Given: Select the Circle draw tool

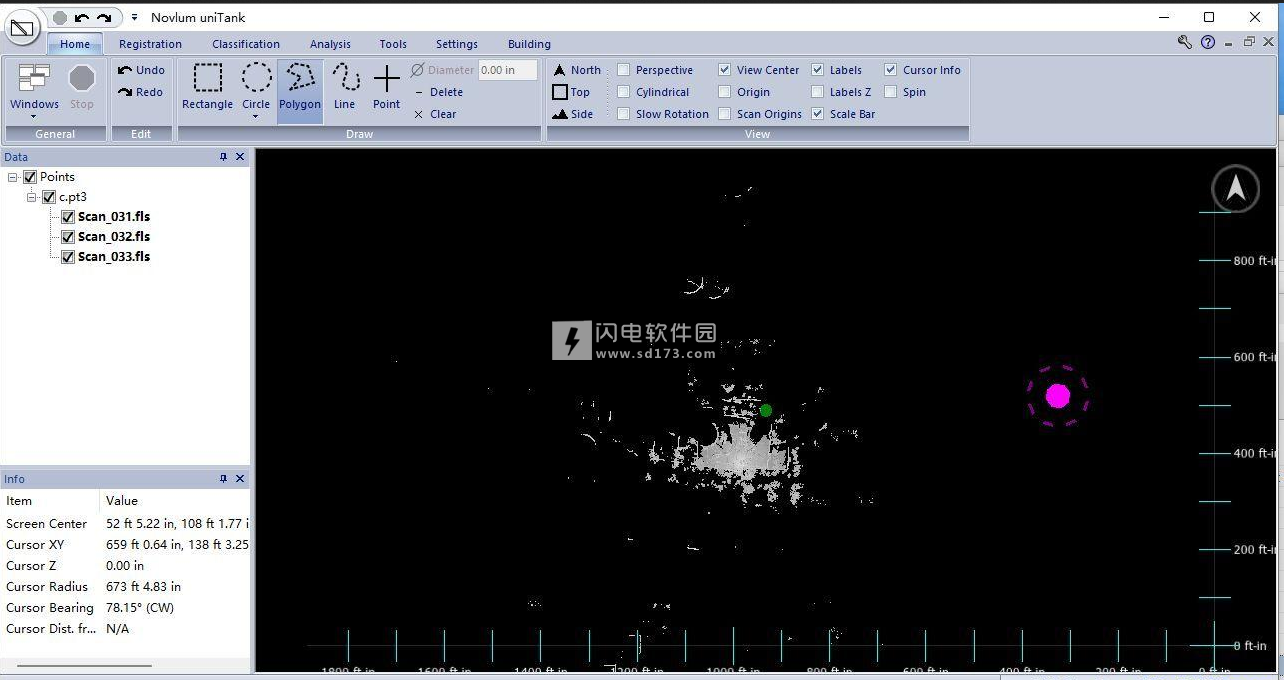Looking at the screenshot, I should click(256, 87).
